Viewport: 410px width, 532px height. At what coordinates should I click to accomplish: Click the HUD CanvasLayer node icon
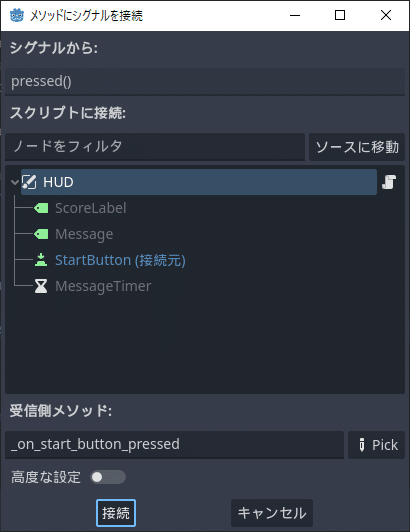29,182
